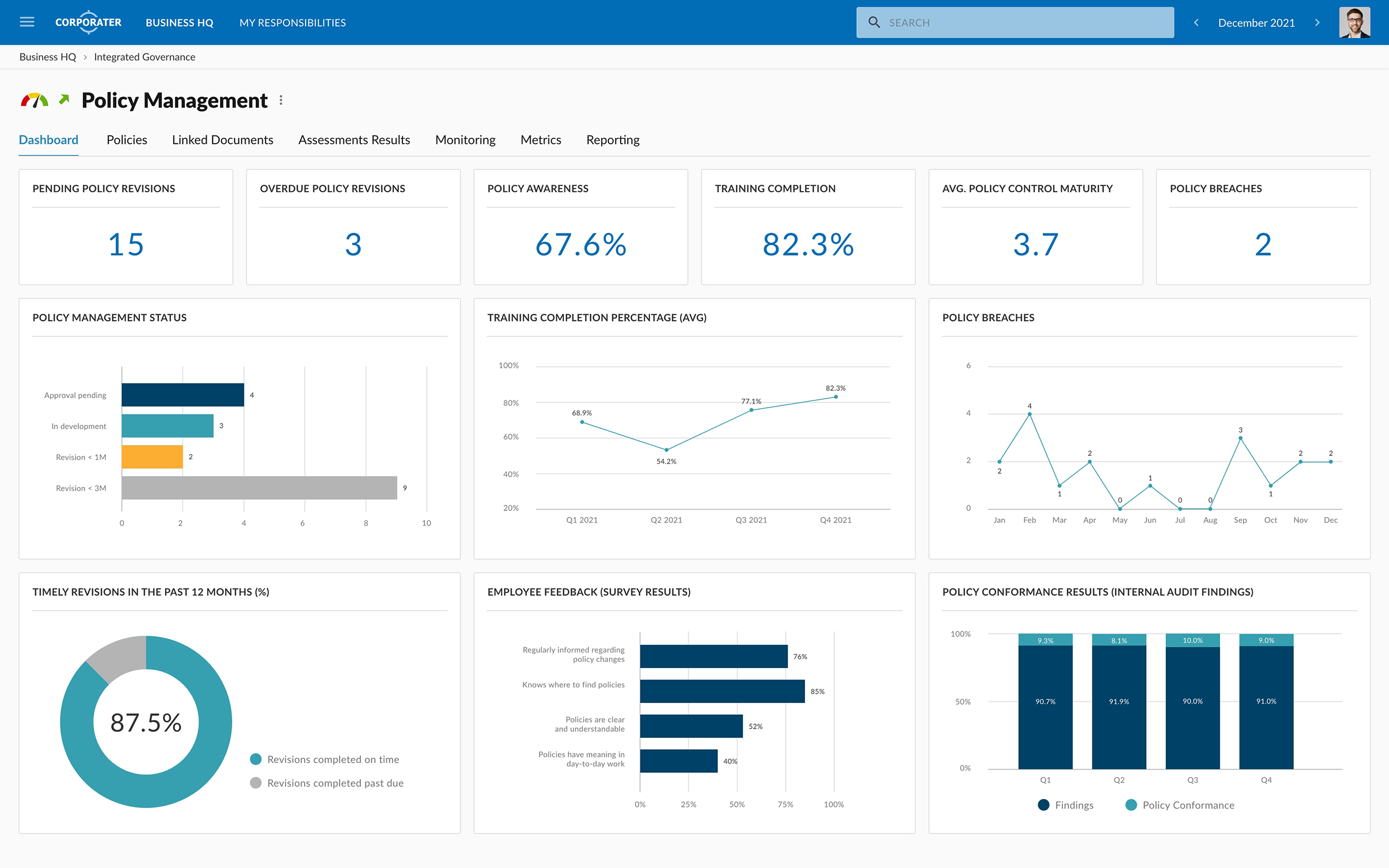Click the gray Revision < 3M bar
Screen dimensions: 1389x868
(x=259, y=488)
